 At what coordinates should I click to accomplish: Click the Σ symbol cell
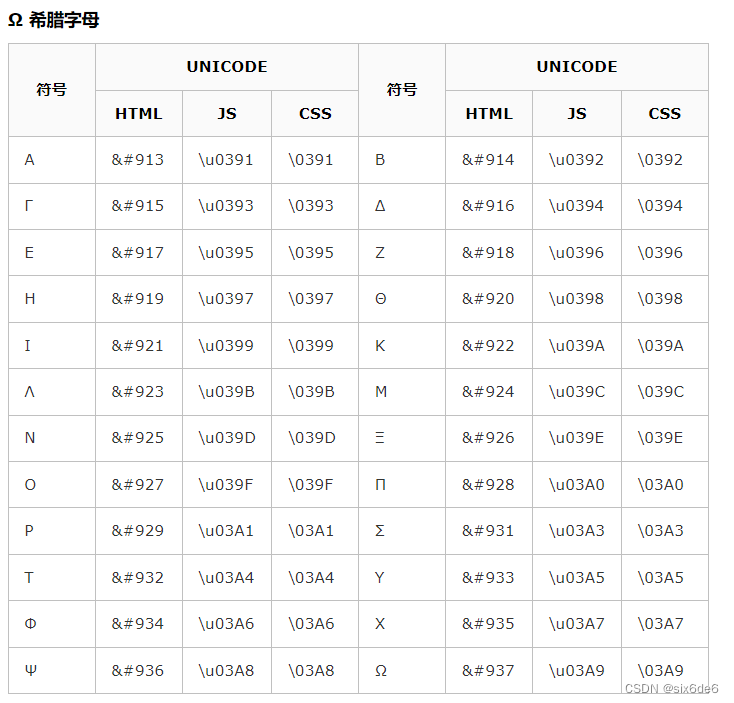click(x=402, y=531)
